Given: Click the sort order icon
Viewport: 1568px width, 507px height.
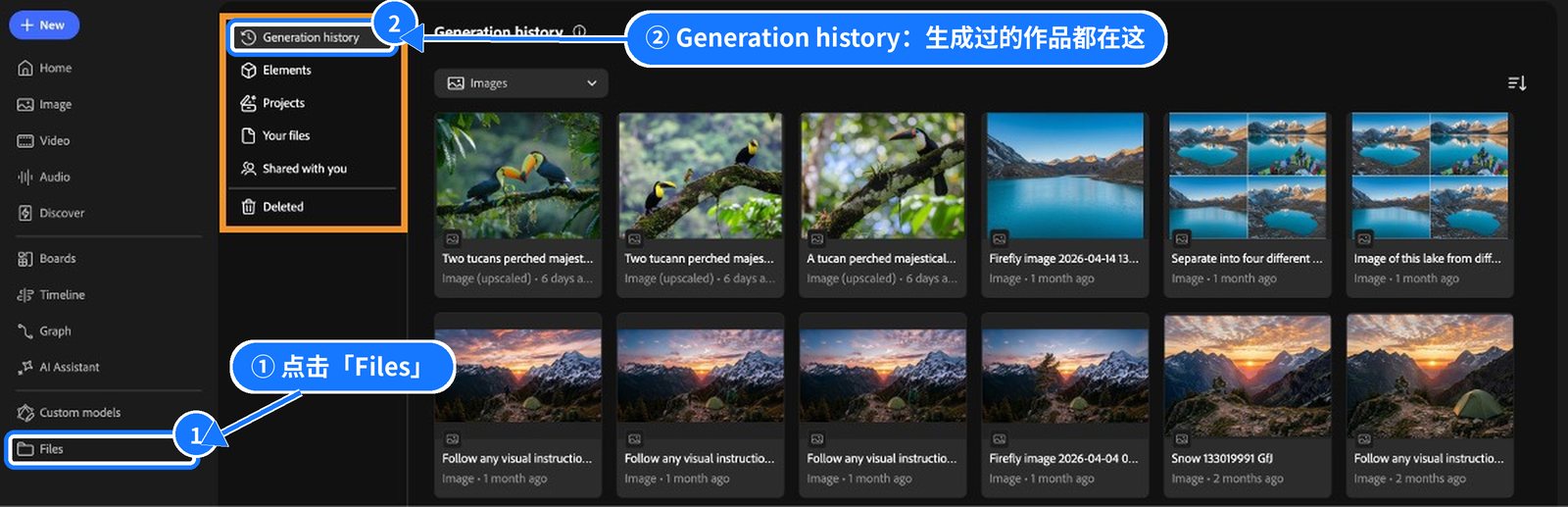Looking at the screenshot, I should pyautogui.click(x=1517, y=83).
